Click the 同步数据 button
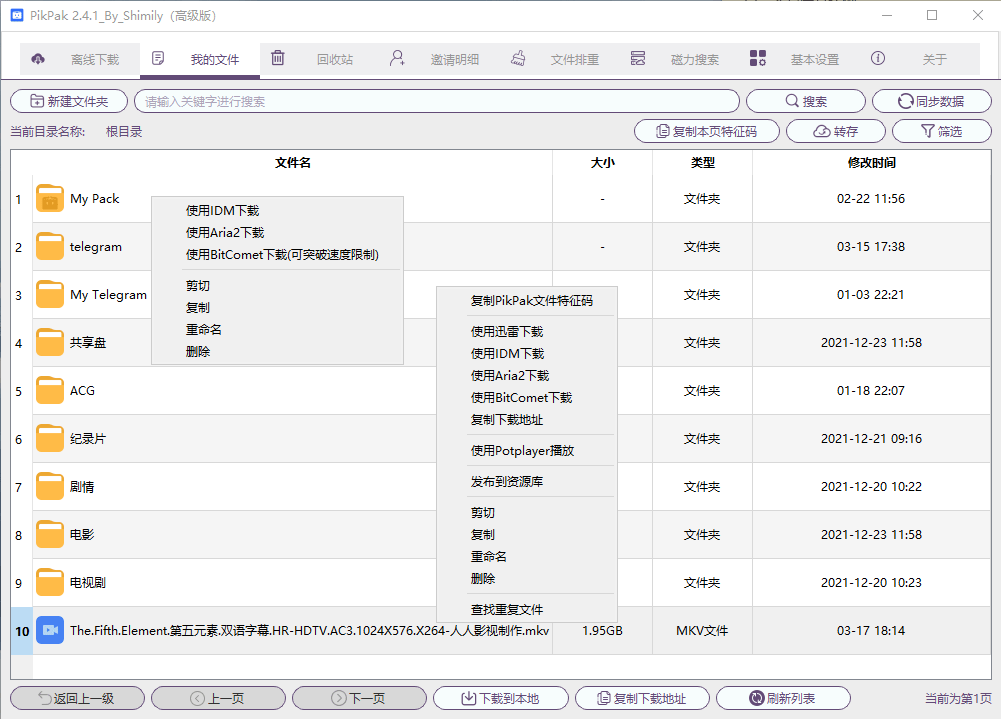This screenshot has width=1001, height=719. (931, 101)
